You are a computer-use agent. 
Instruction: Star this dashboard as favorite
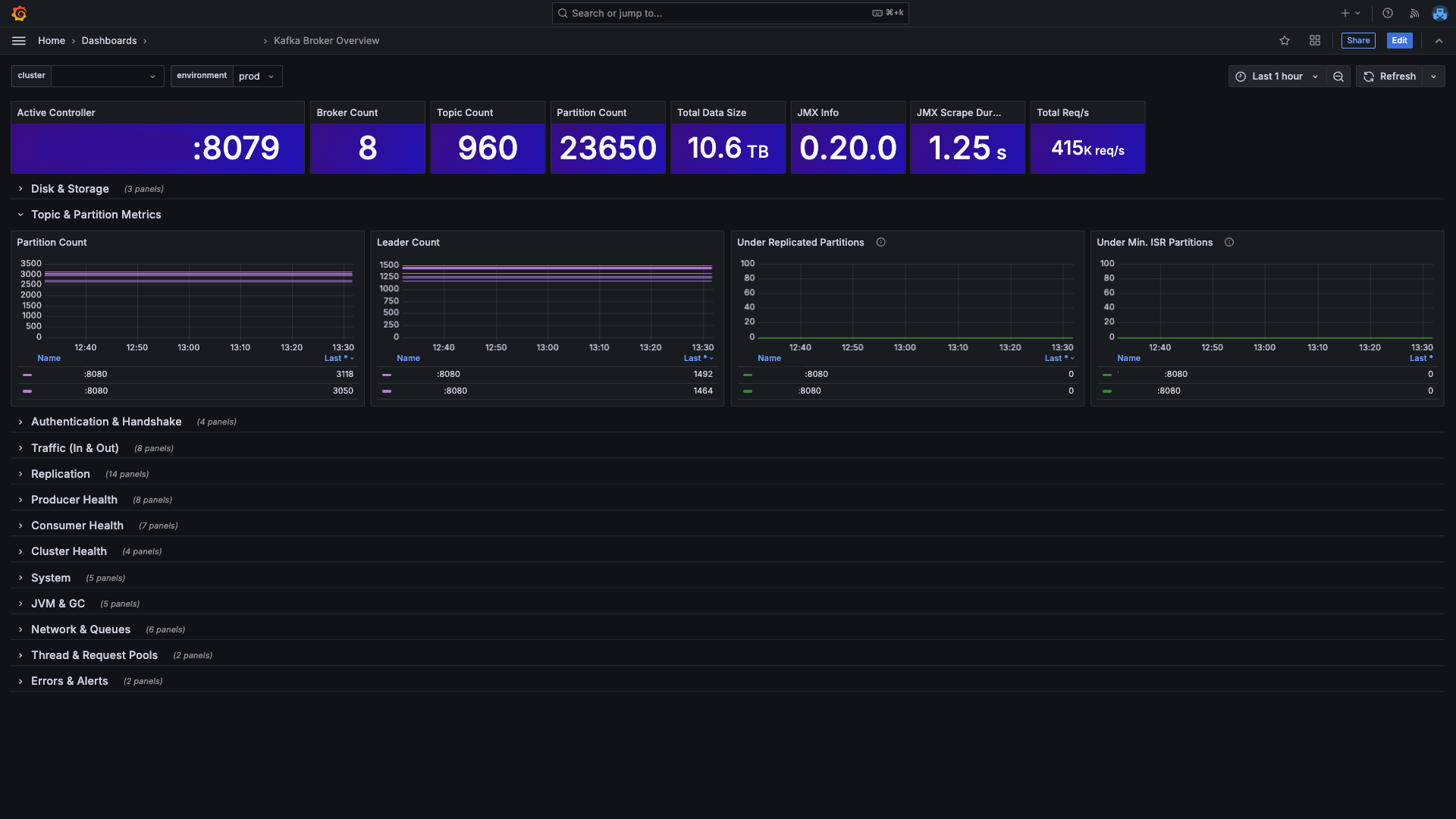click(1285, 41)
